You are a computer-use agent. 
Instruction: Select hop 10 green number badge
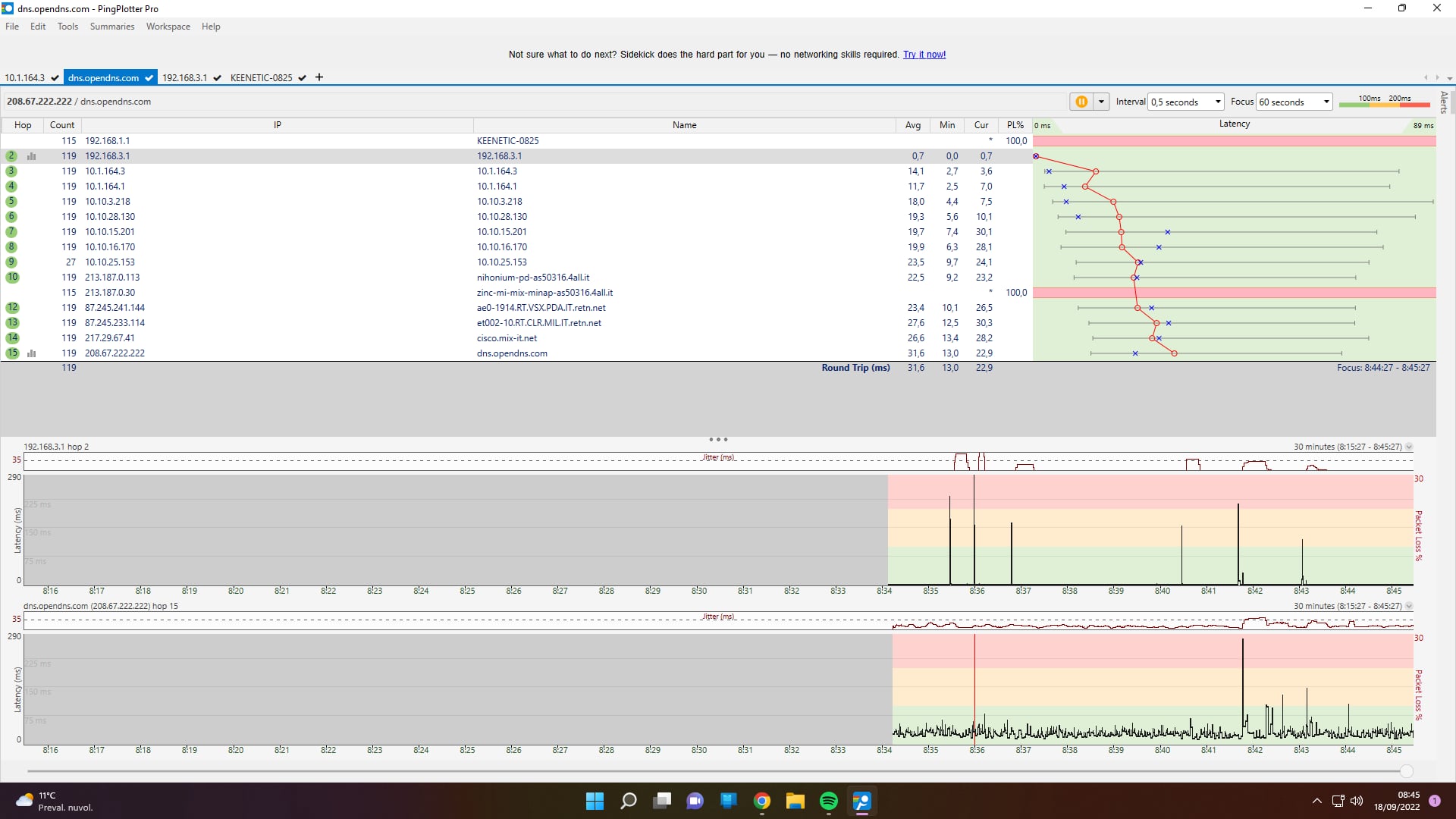(x=12, y=278)
